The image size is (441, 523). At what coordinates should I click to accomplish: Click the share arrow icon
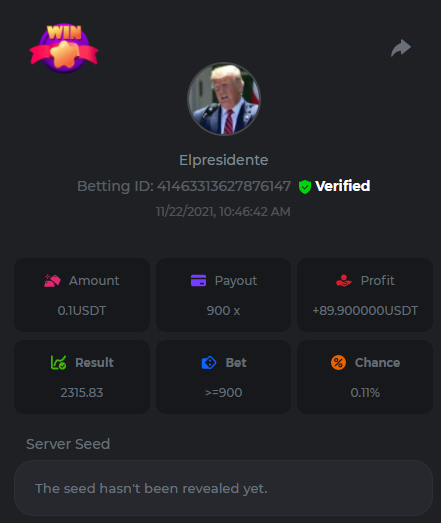(x=401, y=48)
